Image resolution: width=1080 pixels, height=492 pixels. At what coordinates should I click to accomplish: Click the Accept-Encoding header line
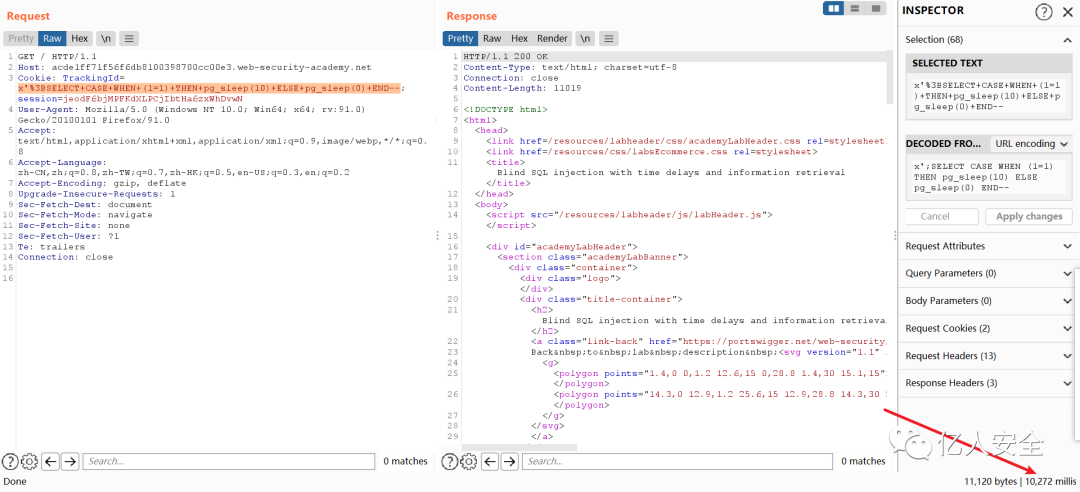coord(102,183)
